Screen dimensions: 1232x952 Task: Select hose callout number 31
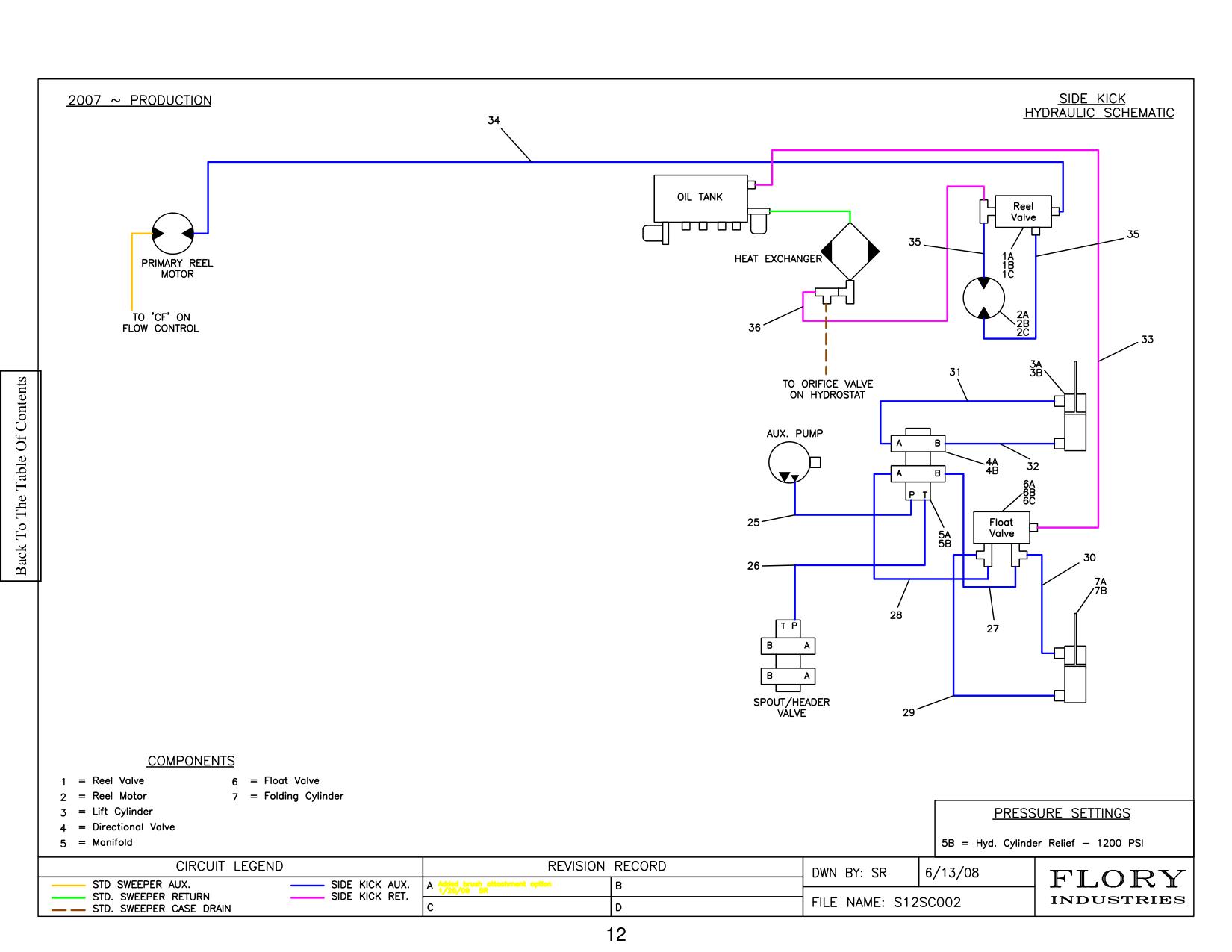click(x=955, y=371)
